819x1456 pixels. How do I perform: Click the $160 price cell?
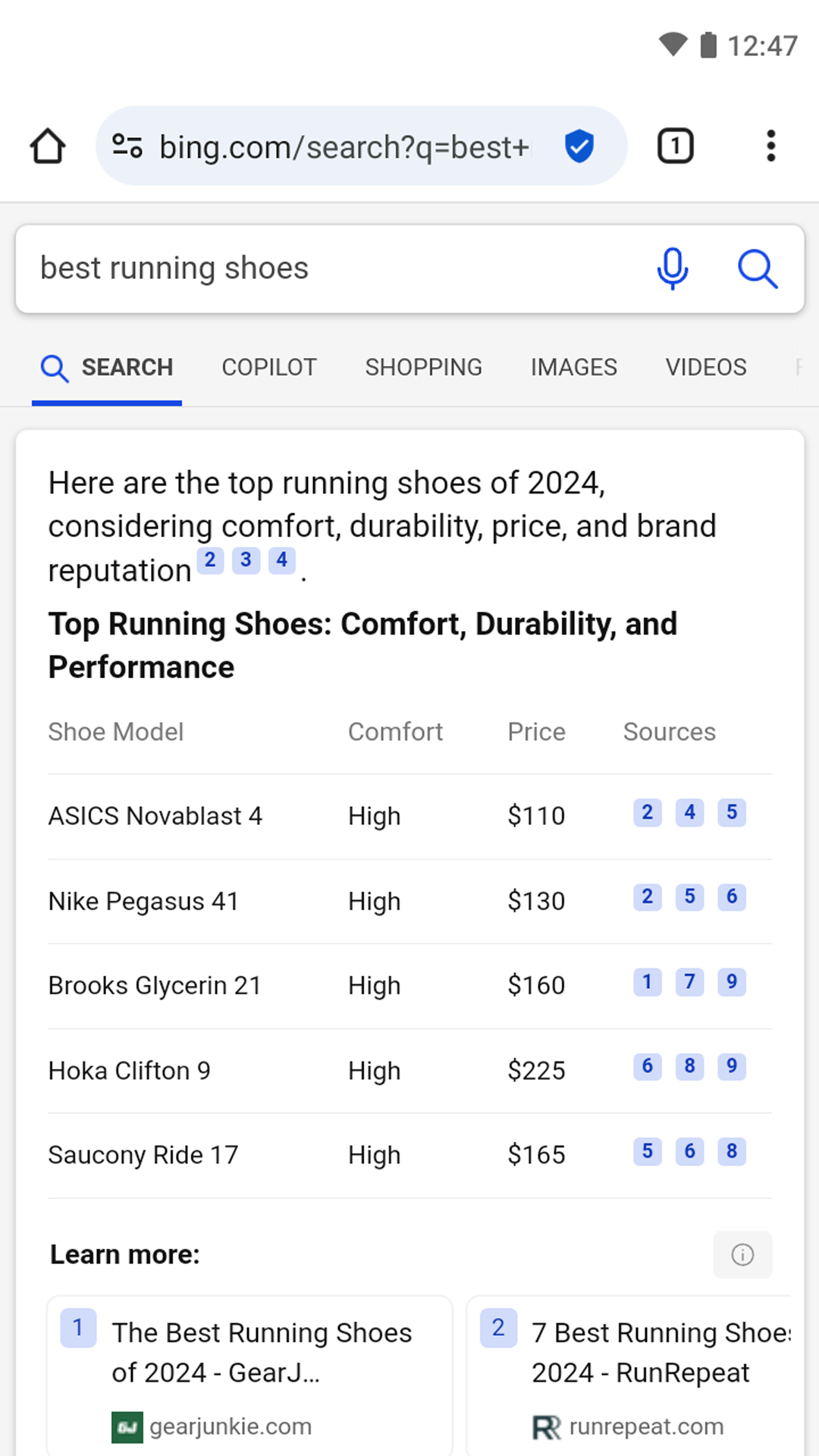tap(536, 986)
